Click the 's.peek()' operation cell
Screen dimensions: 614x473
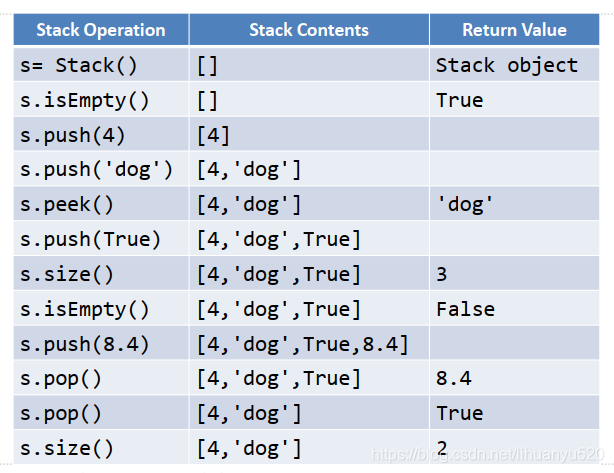67,205
